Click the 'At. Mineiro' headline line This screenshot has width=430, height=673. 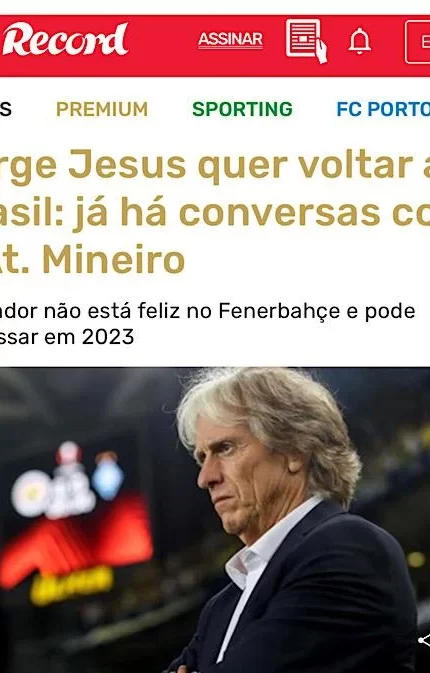[92, 260]
